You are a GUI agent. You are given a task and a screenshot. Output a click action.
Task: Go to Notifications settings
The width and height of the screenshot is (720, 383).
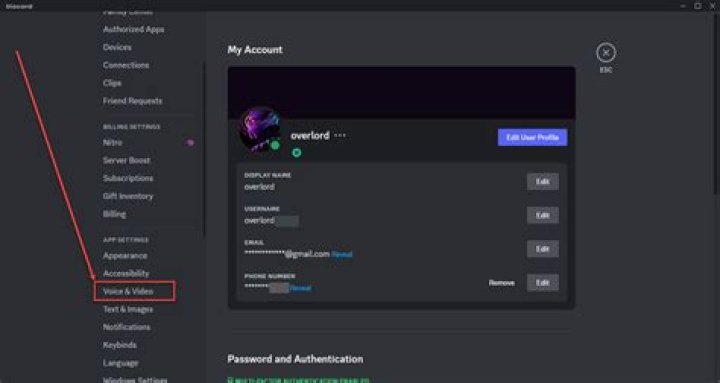pos(126,327)
